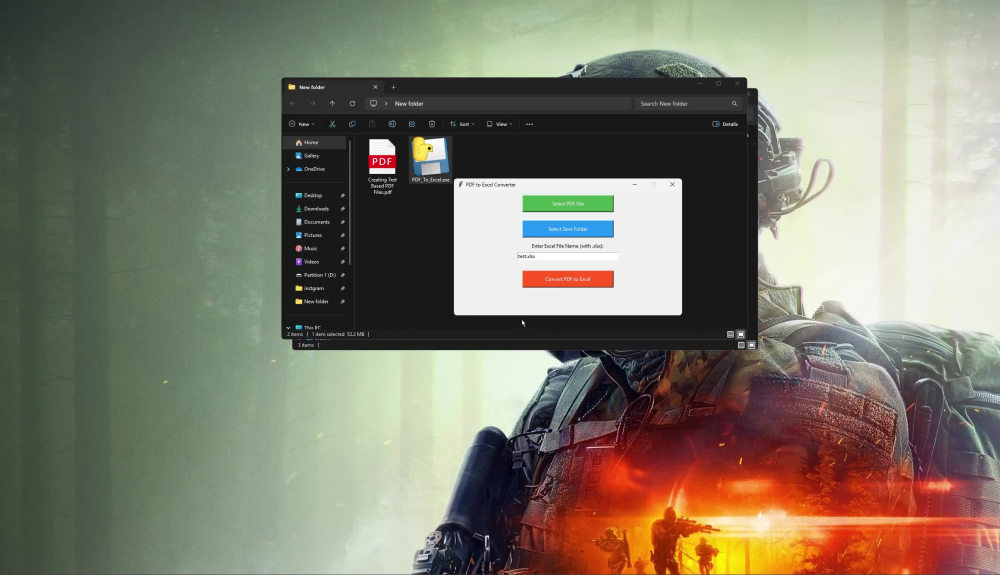Screen dimensions: 1000x575
Task: Click the pin icon beside Documents
Action: [x=342, y=222]
